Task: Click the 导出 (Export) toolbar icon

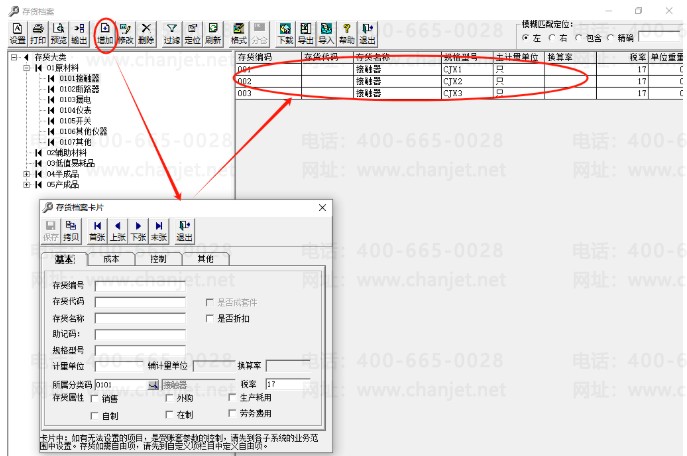Action: [306, 34]
